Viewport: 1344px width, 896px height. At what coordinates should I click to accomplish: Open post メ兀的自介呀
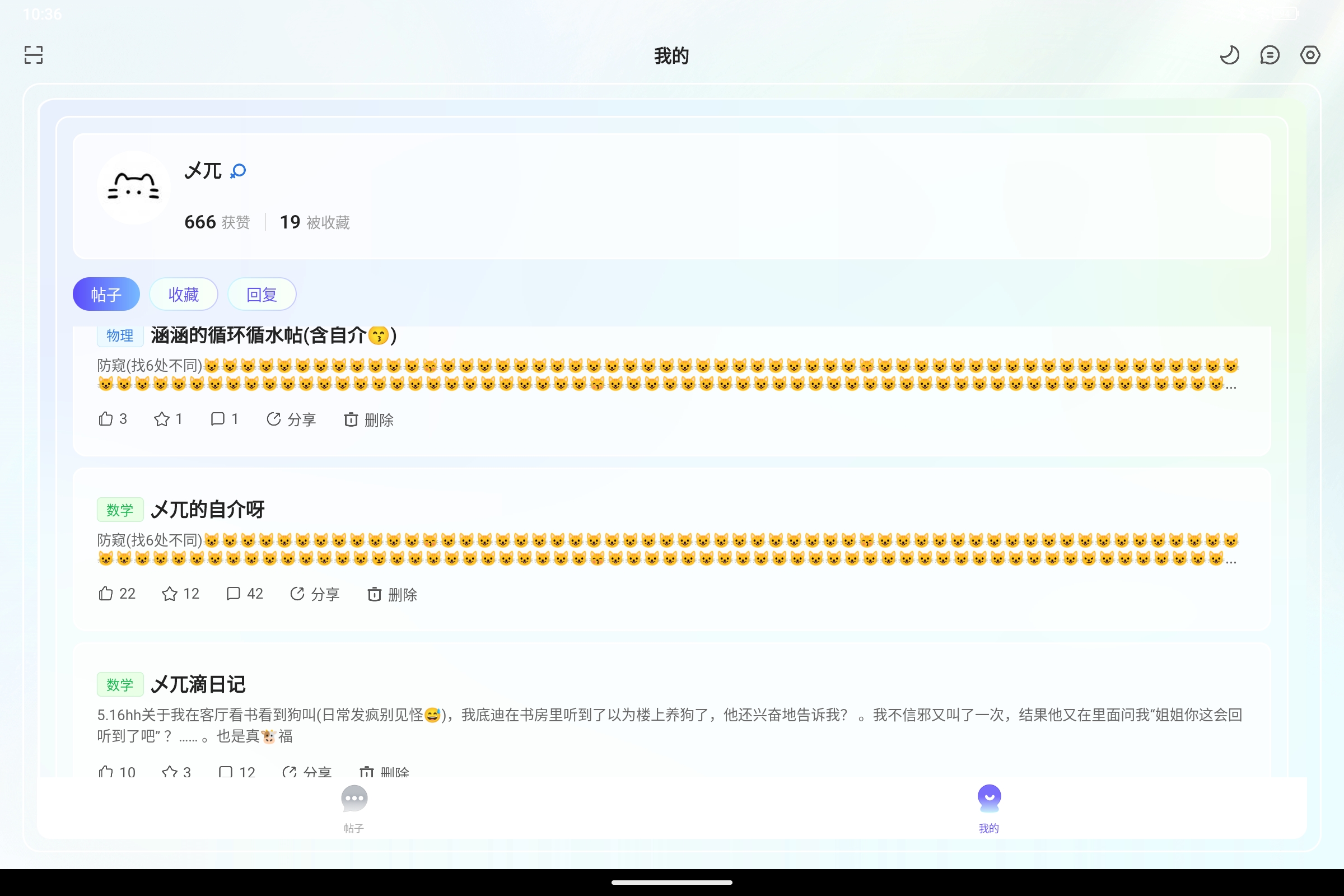[207, 510]
